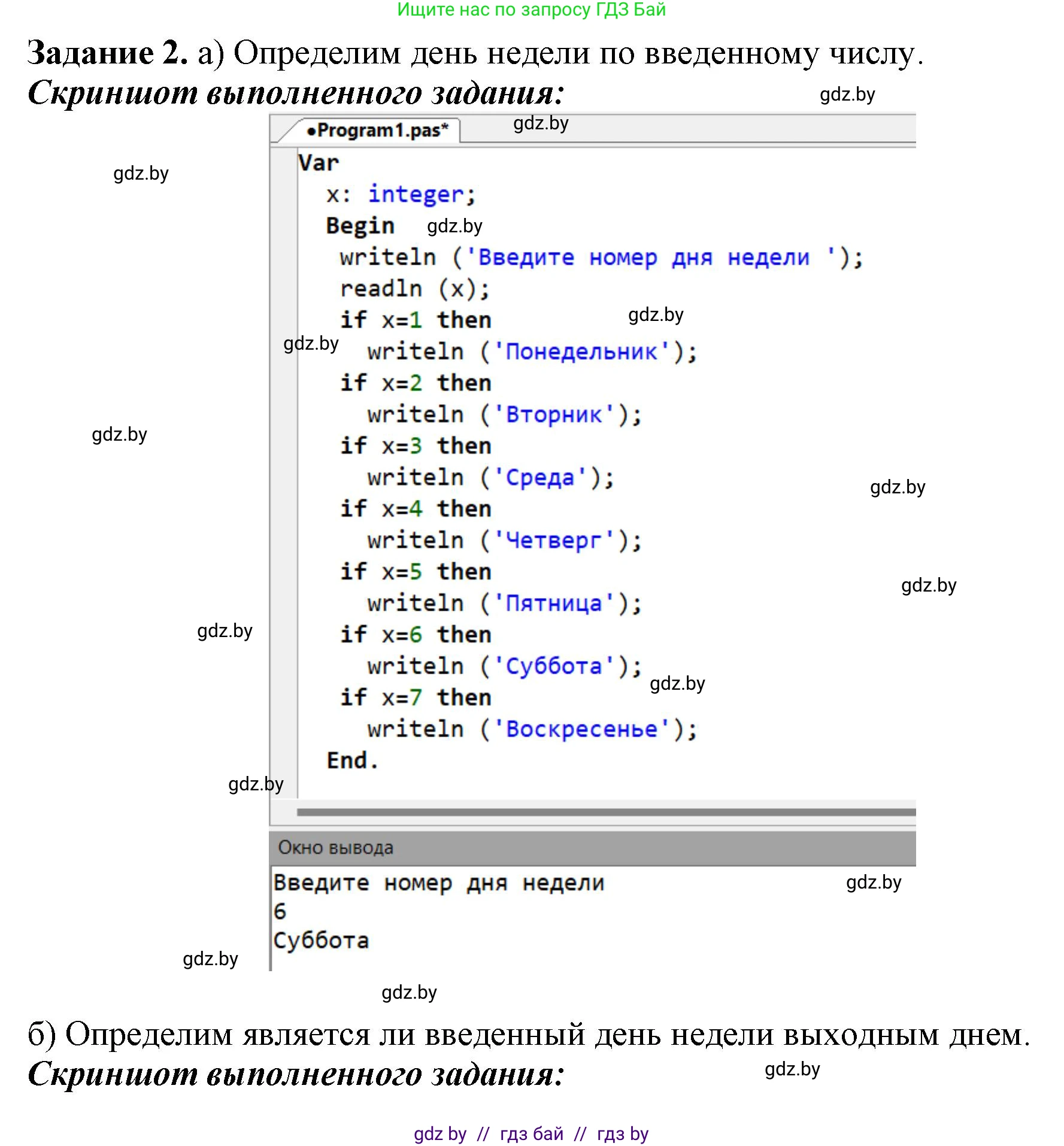Click the Begin keyword in the editor
Image resolution: width=1064 pixels, height=1146 pixels.
(x=360, y=225)
